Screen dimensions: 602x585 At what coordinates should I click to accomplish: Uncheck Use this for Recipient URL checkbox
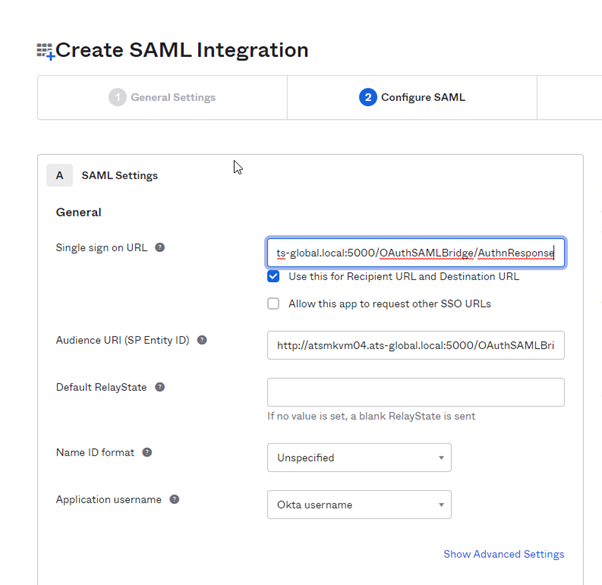point(273,276)
